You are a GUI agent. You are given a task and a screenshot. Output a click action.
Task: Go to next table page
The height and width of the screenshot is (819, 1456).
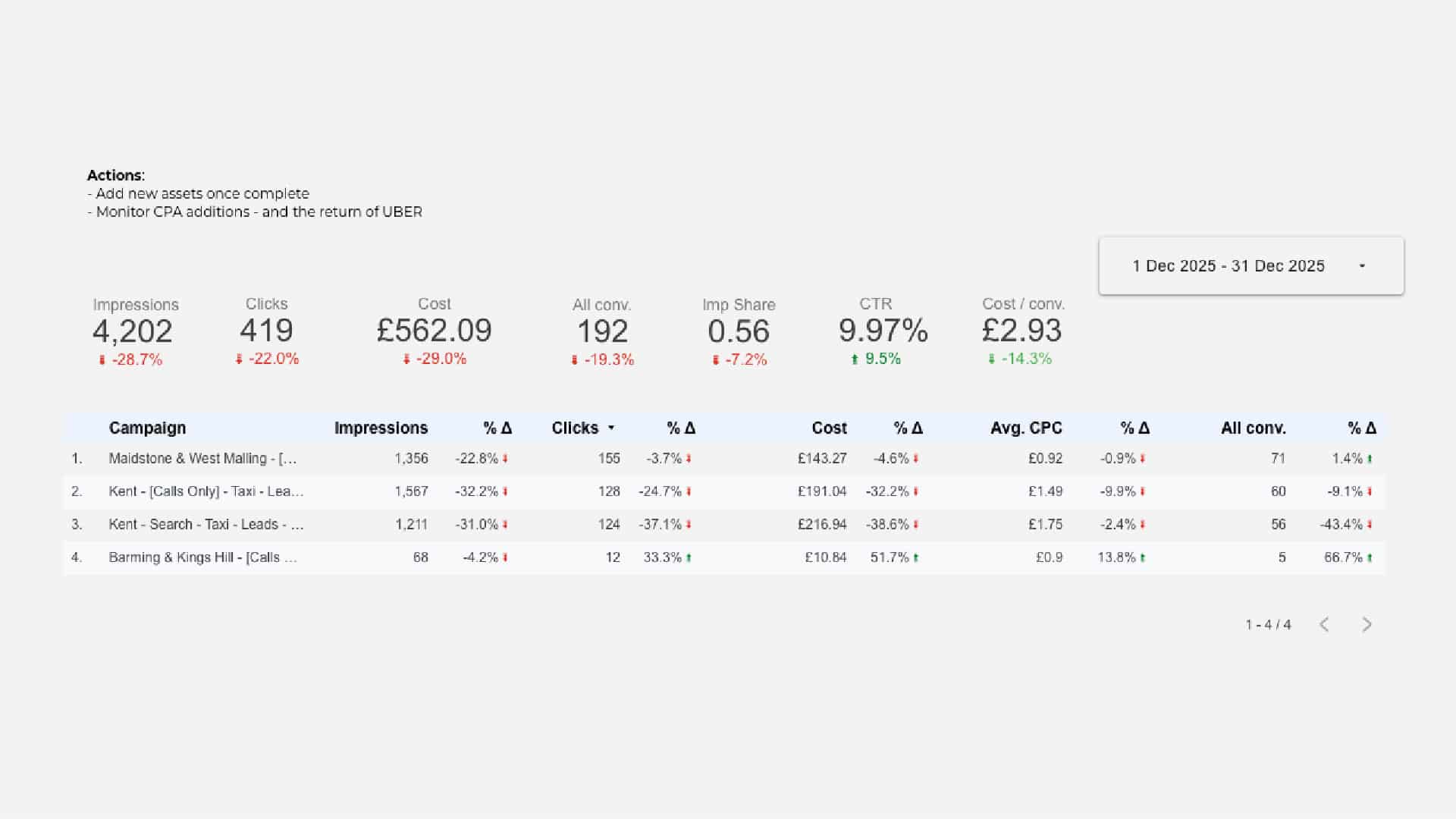pyautogui.click(x=1367, y=625)
